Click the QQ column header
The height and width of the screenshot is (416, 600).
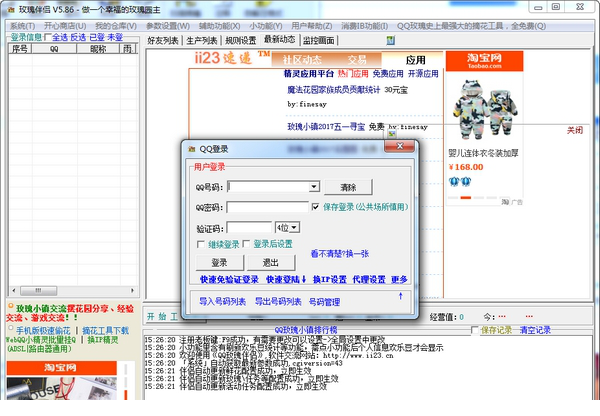[54, 49]
